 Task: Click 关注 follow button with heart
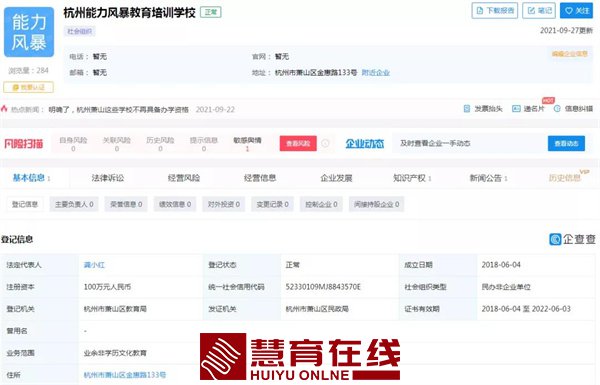pyautogui.click(x=576, y=11)
